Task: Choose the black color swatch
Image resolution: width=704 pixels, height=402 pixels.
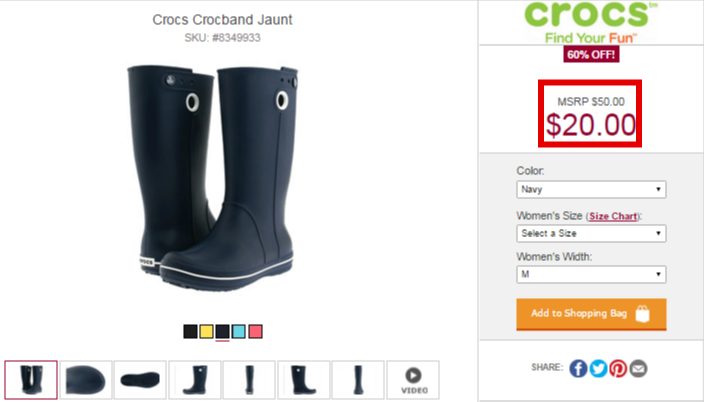Action: click(x=190, y=331)
